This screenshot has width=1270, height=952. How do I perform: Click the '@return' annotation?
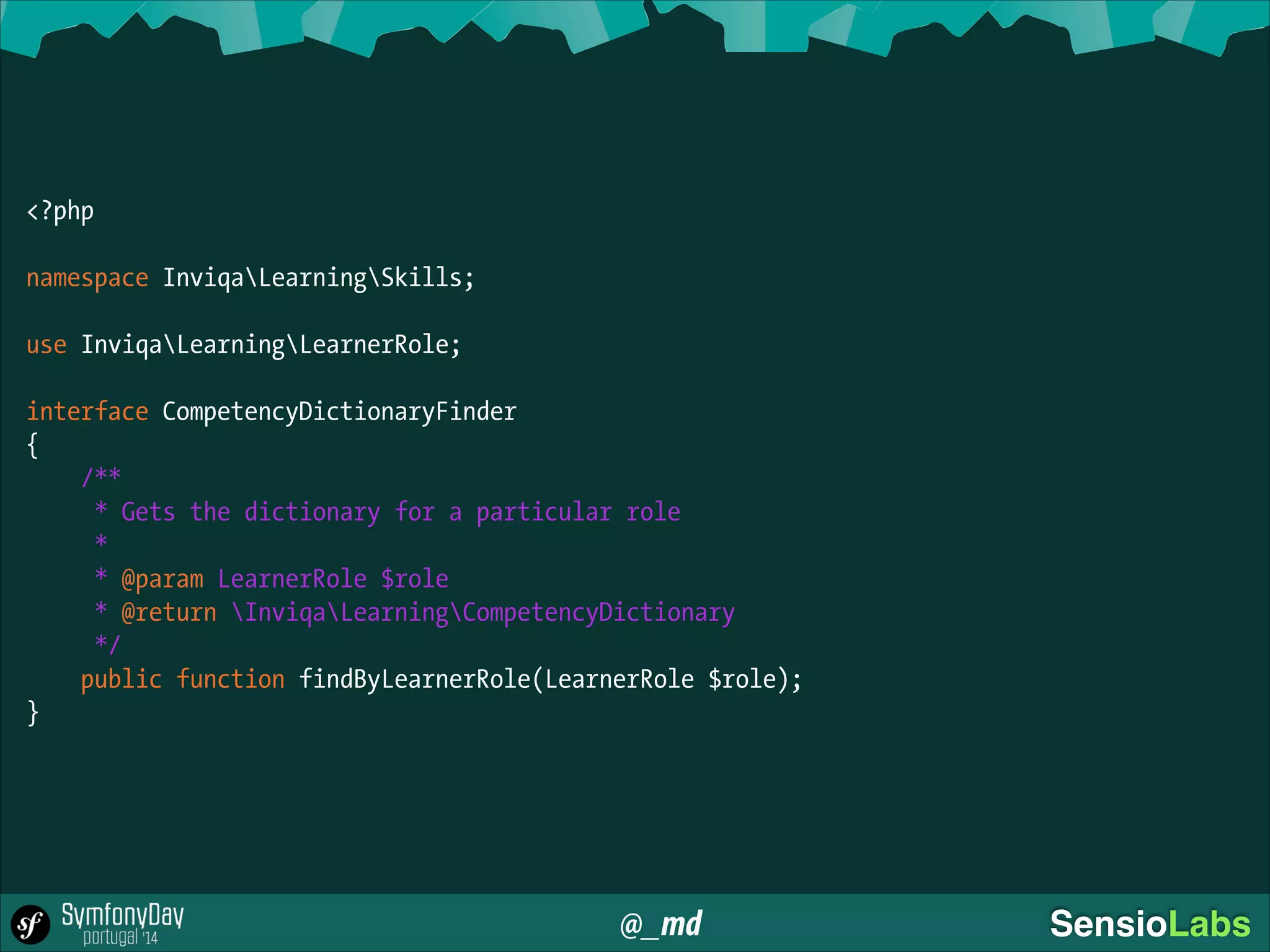tap(169, 612)
